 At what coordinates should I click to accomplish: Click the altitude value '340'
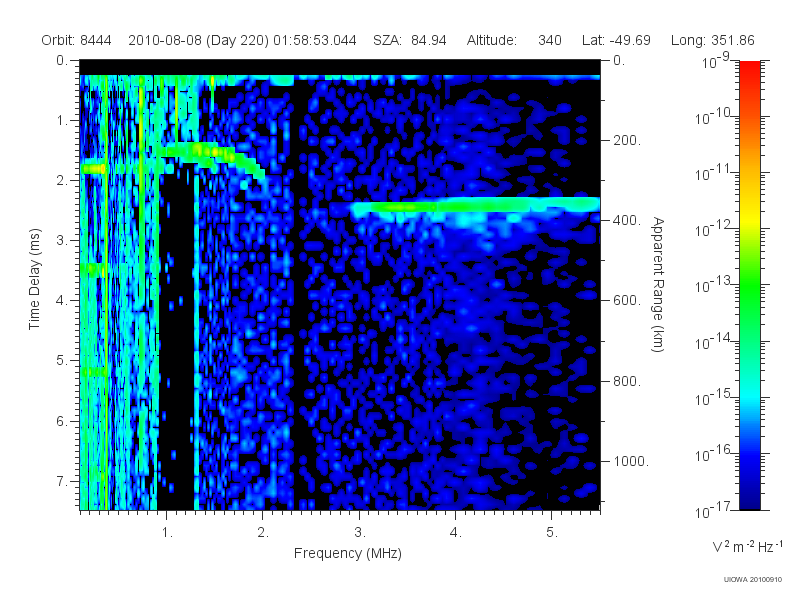tap(549, 40)
